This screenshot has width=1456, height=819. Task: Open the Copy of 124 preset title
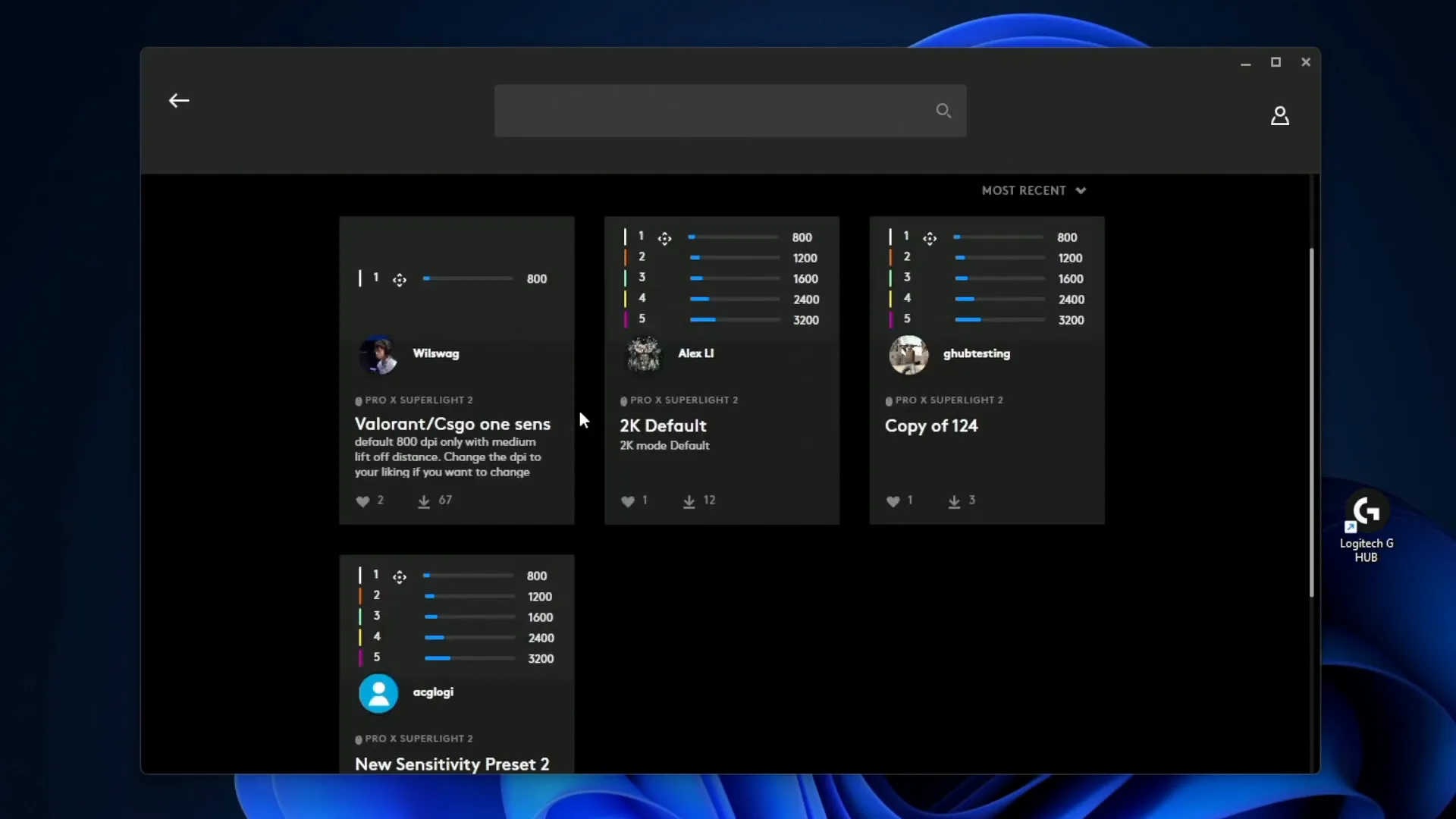coord(931,425)
